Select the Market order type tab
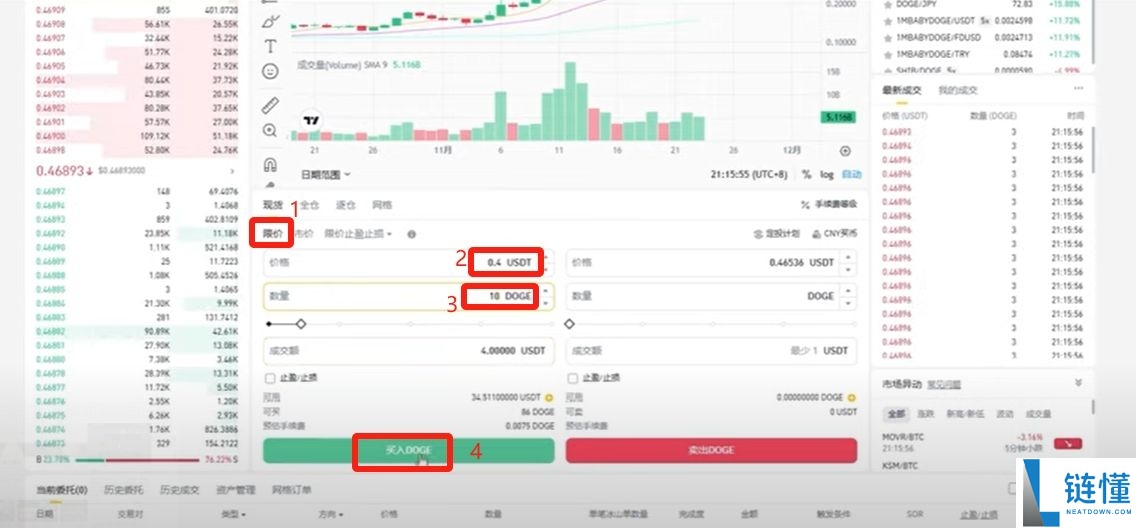The width and height of the screenshot is (1136, 528). pyautogui.click(x=304, y=234)
